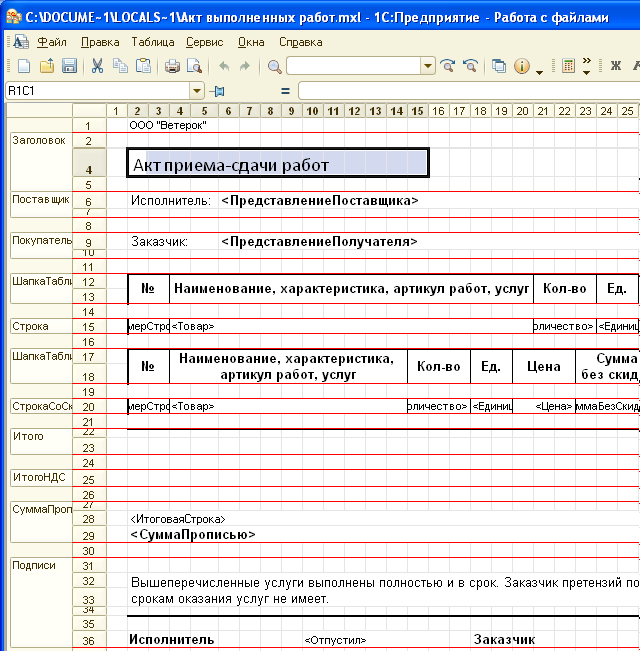This screenshot has height=651, width=640.
Task: Click the Undo arrow icon
Action: [224, 66]
